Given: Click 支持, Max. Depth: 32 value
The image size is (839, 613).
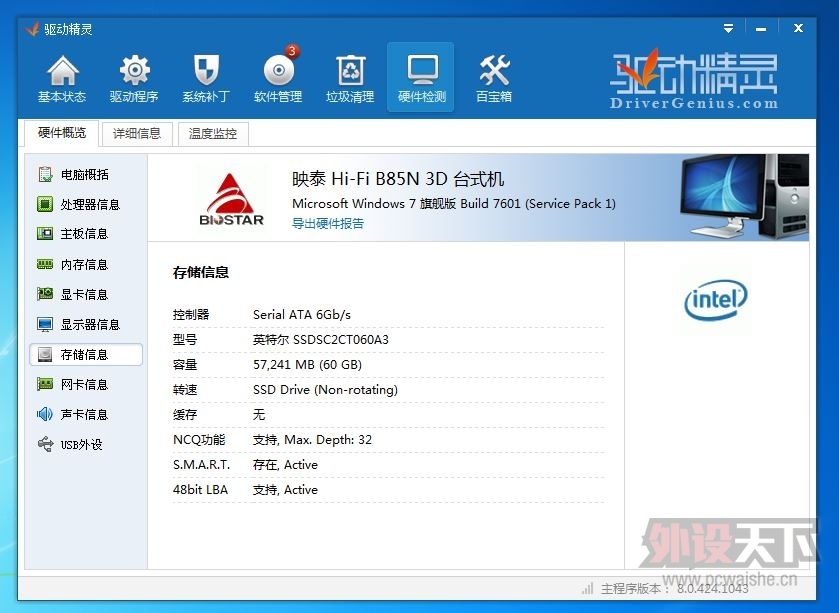Looking at the screenshot, I should 312,440.
